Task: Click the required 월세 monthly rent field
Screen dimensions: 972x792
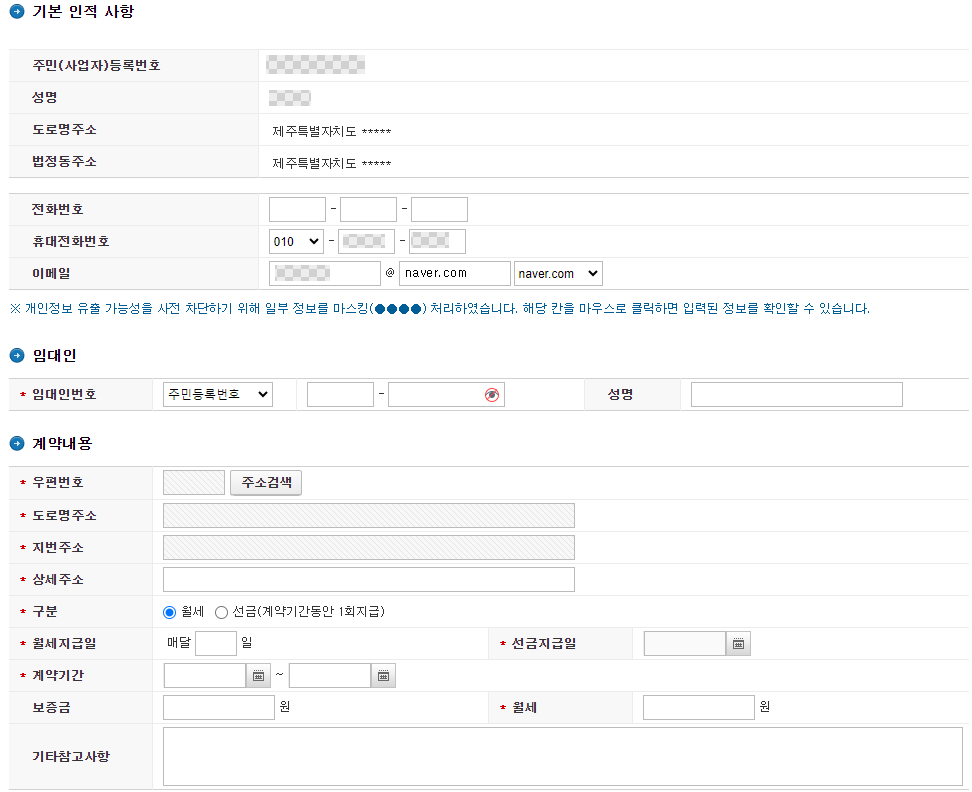Action: point(698,707)
